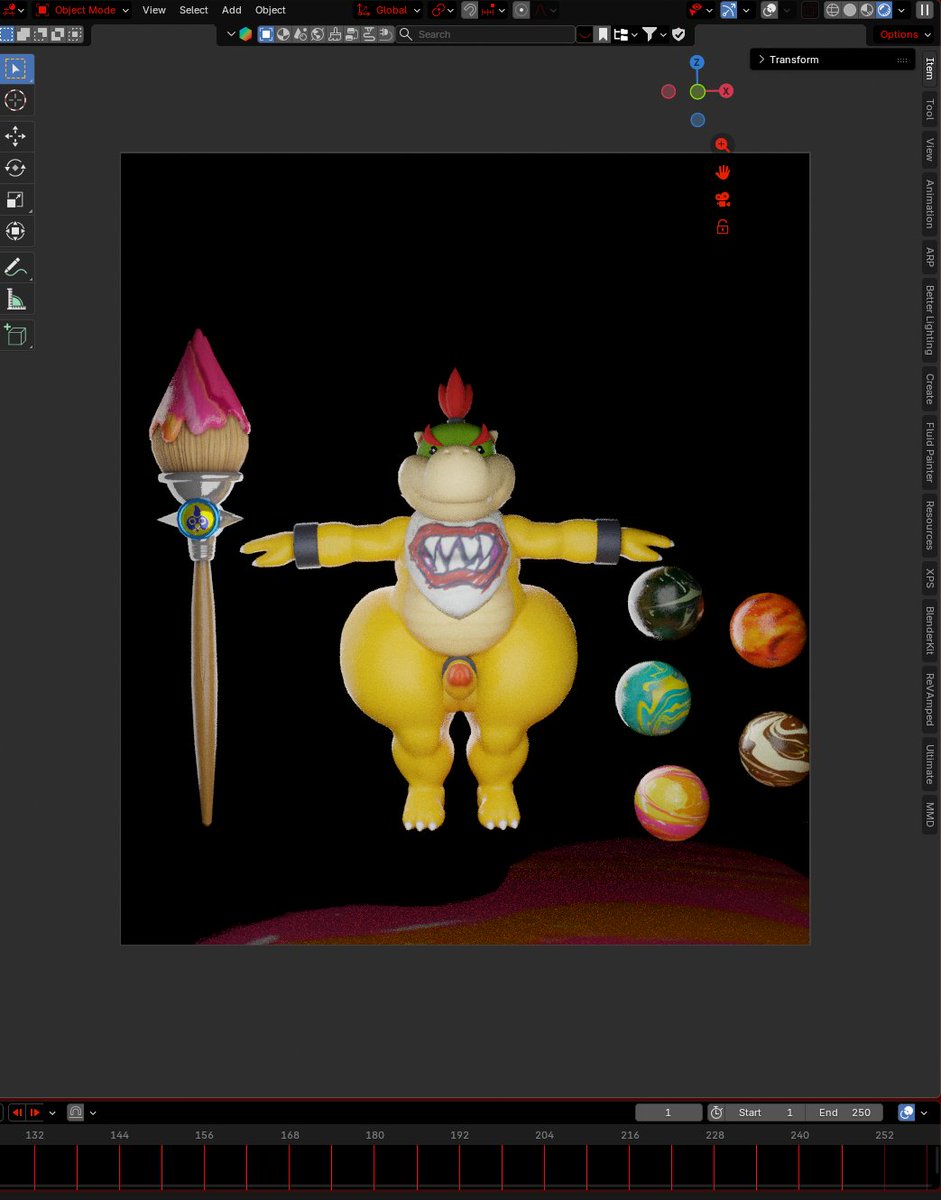The width and height of the screenshot is (941, 1200).
Task: Click the red curve icon next to Search
Action: click(x=585, y=34)
